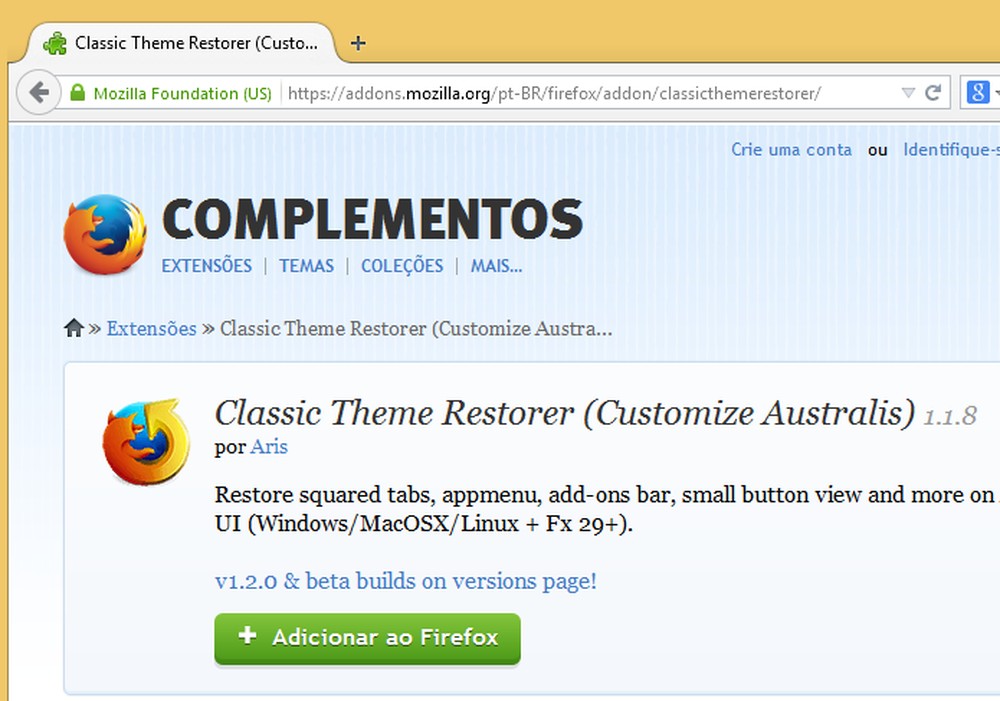Open the v1.2.0 beta builds versions link
1000x701 pixels.
[407, 581]
